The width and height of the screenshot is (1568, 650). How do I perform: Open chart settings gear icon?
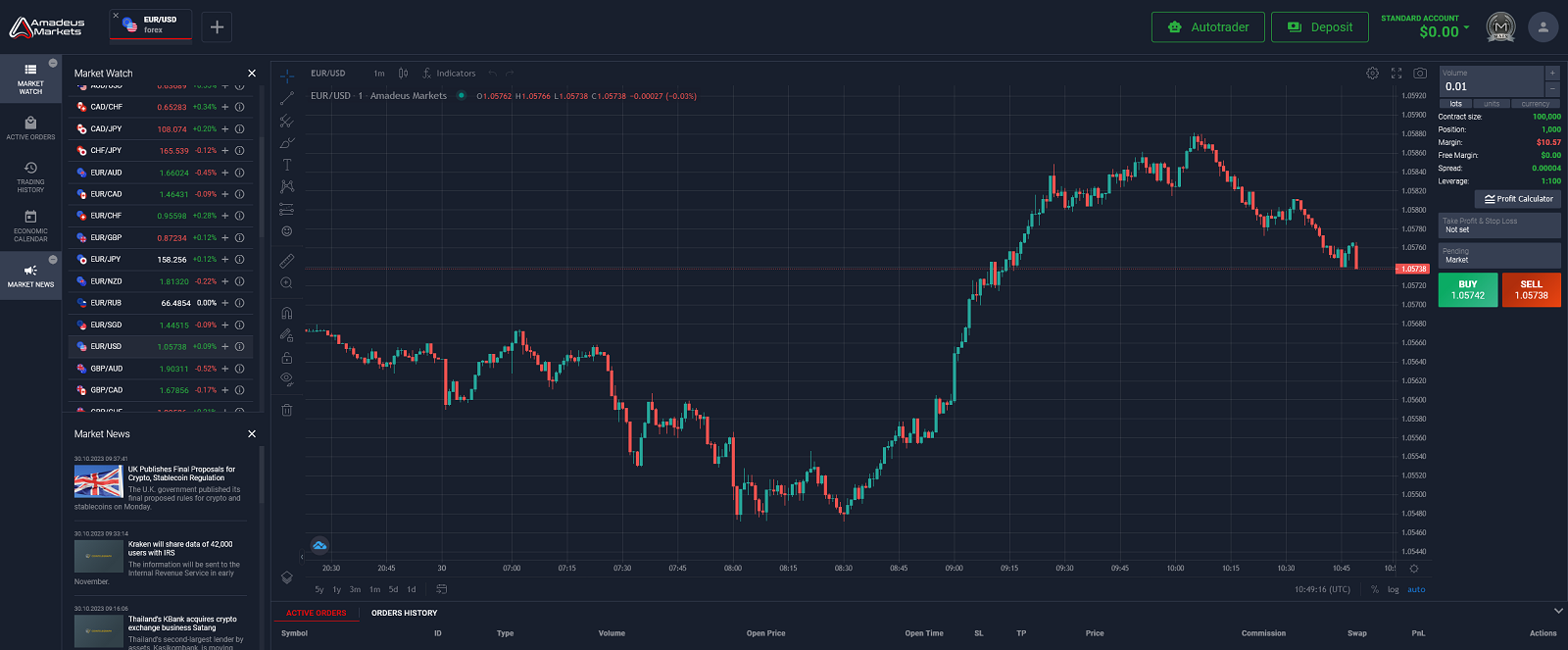click(x=1372, y=74)
